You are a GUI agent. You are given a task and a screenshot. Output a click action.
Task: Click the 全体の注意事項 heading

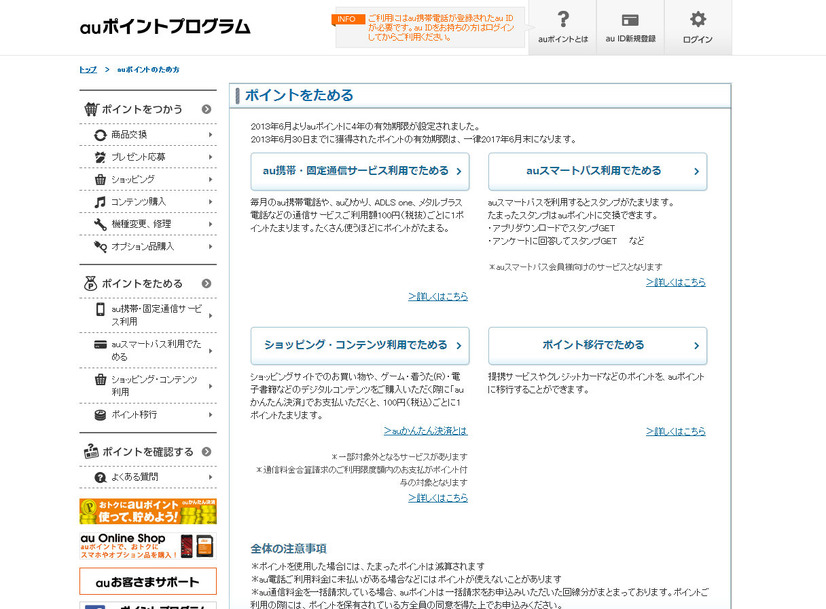(x=288, y=549)
